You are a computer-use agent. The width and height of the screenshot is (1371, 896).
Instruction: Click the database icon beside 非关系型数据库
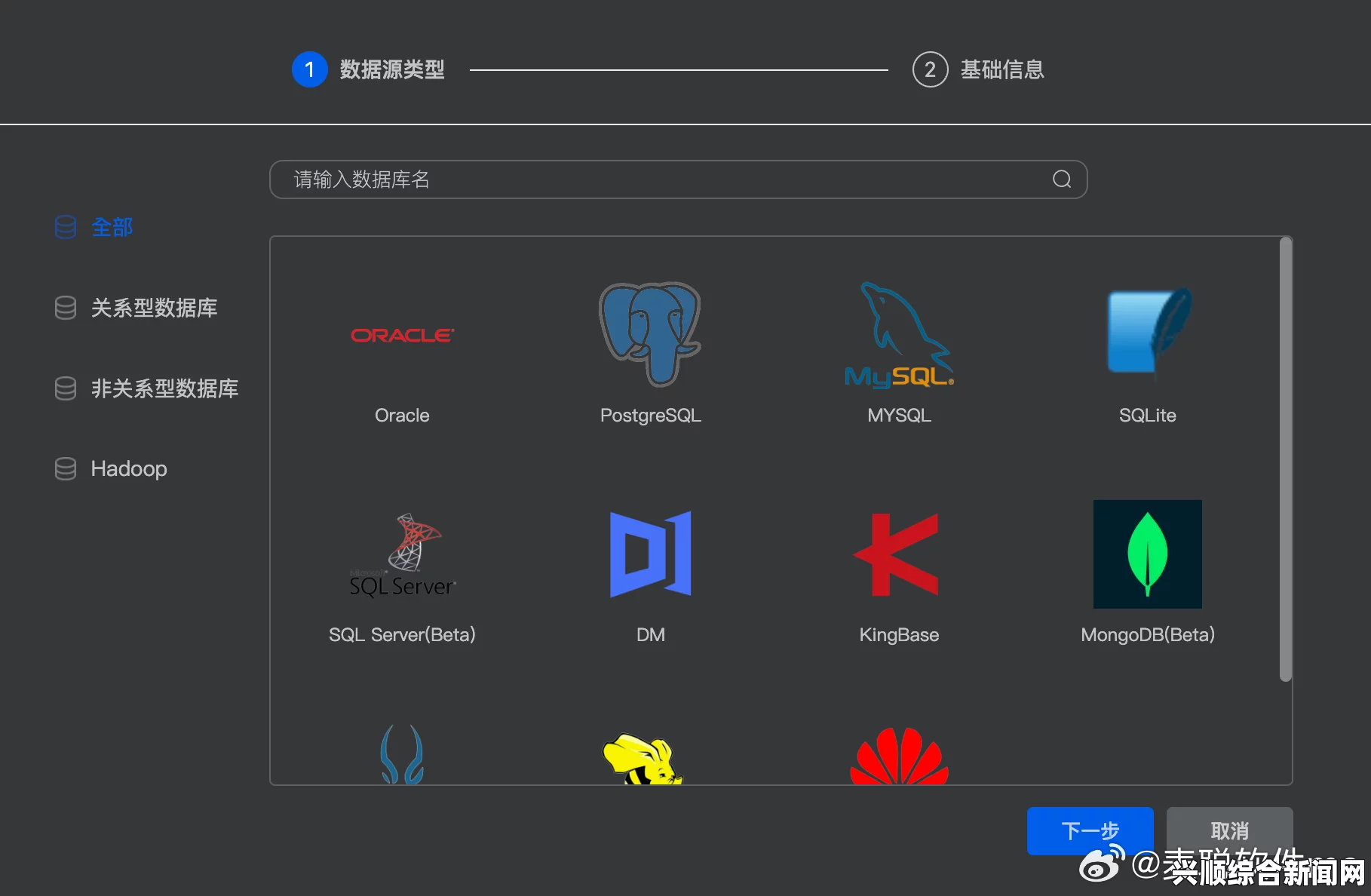click(66, 388)
